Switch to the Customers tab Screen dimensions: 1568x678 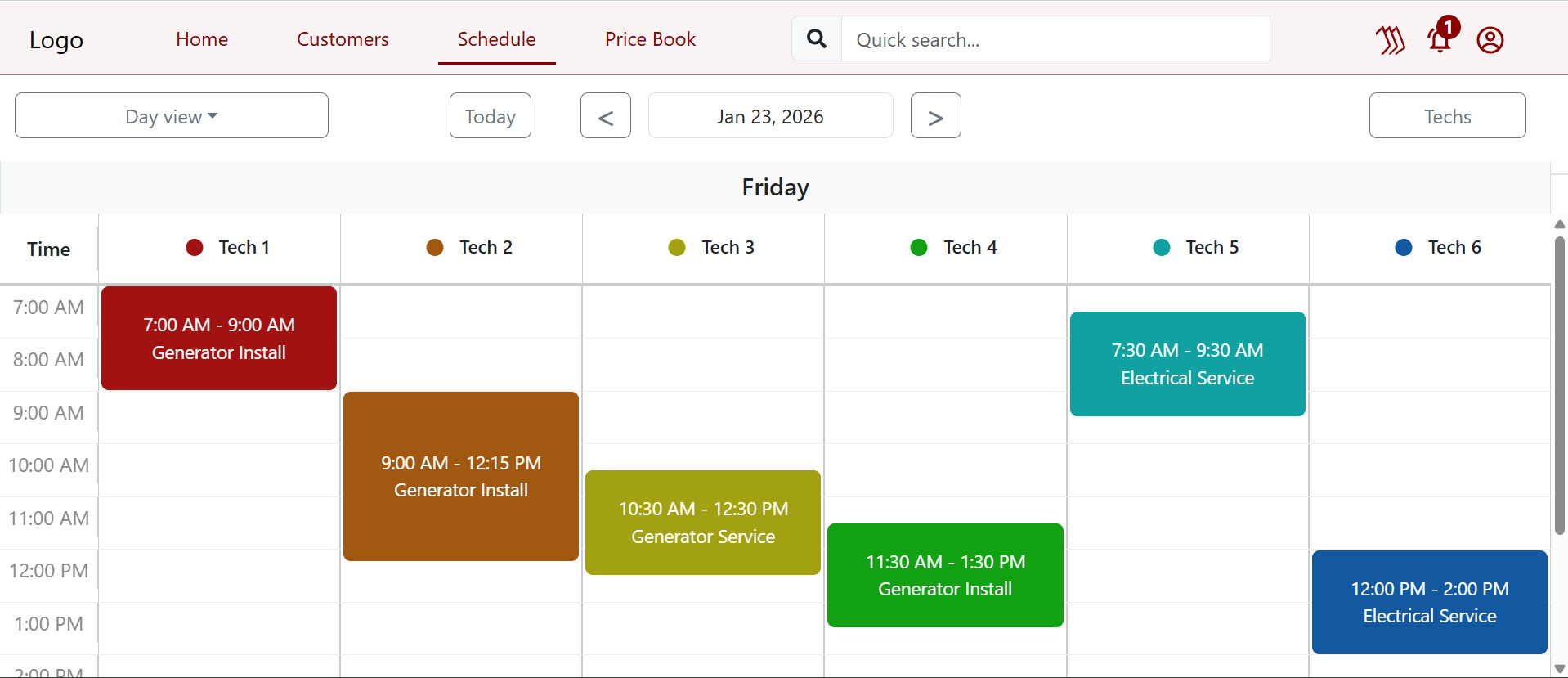343,39
